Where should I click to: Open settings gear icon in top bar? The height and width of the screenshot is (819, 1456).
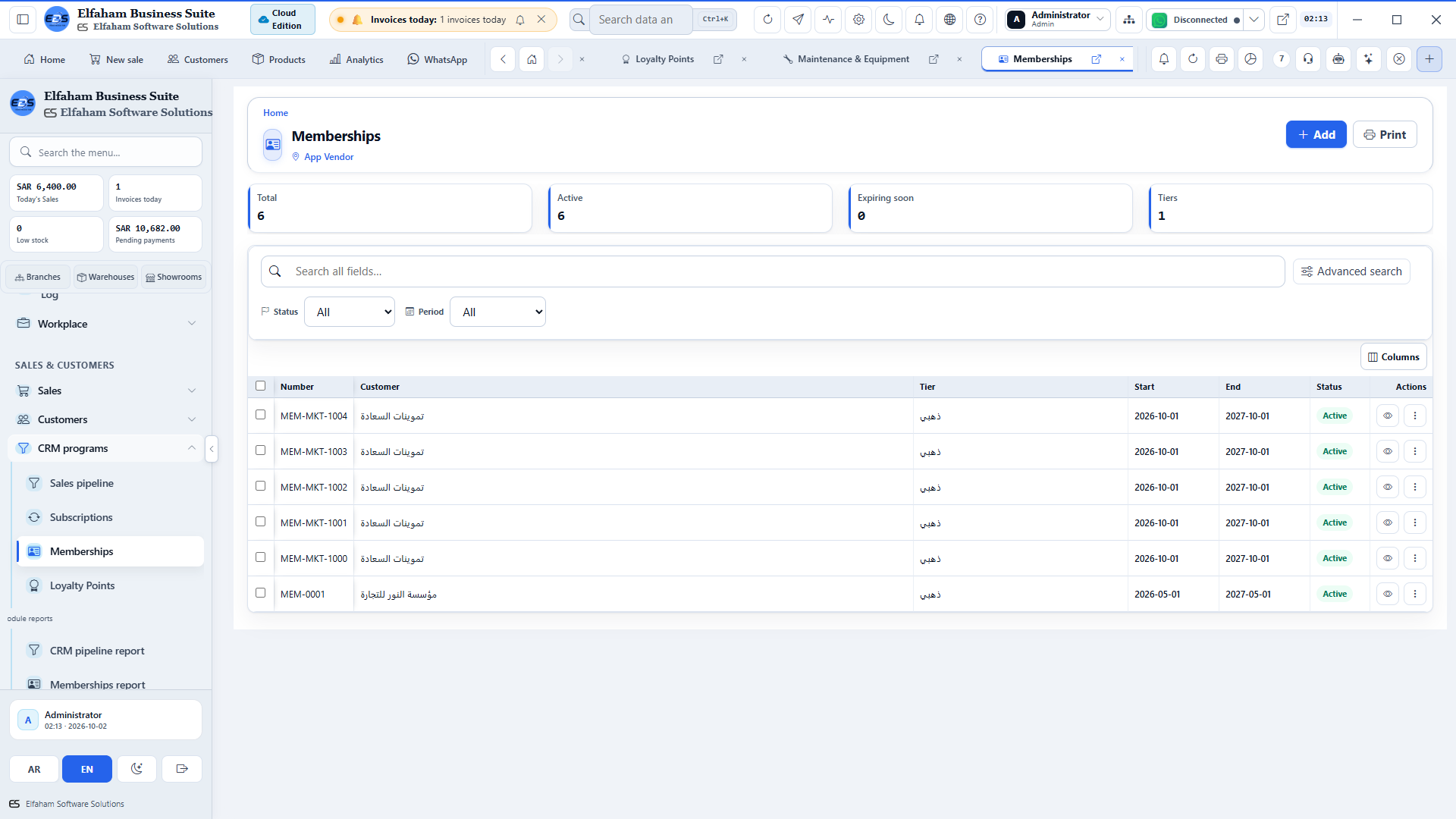(x=858, y=20)
